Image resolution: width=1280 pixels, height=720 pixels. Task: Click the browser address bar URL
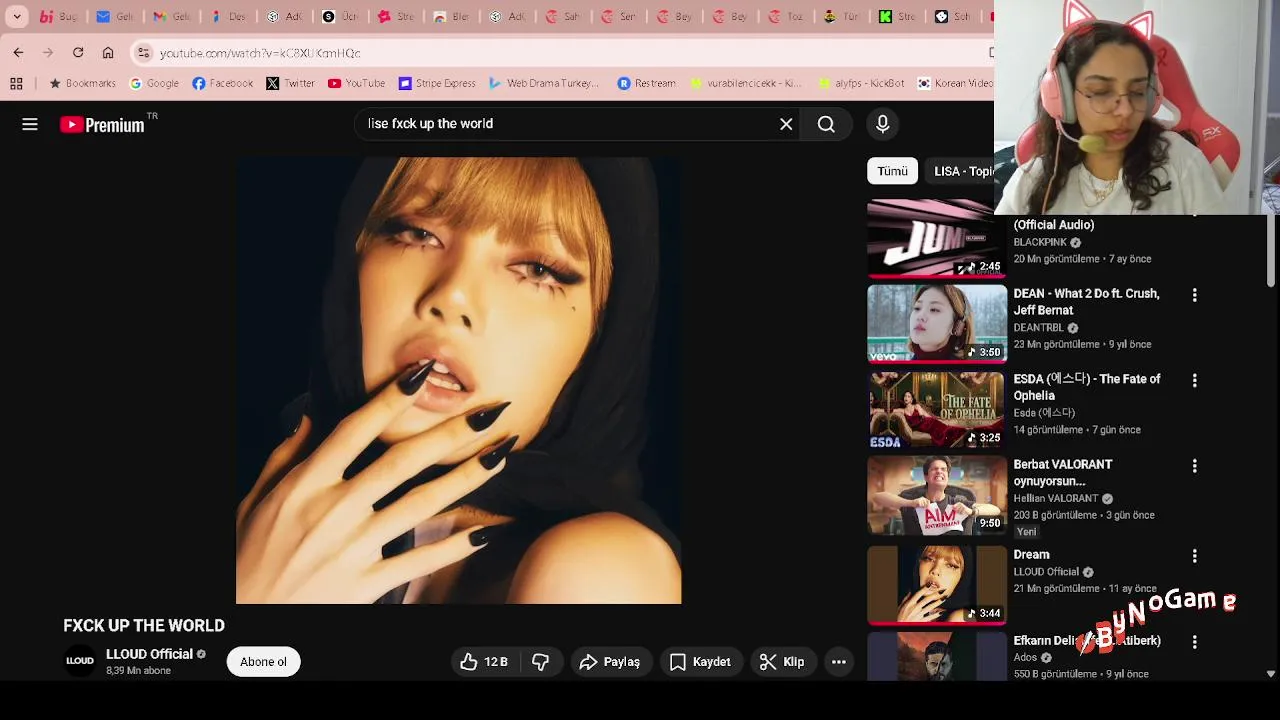pos(260,53)
